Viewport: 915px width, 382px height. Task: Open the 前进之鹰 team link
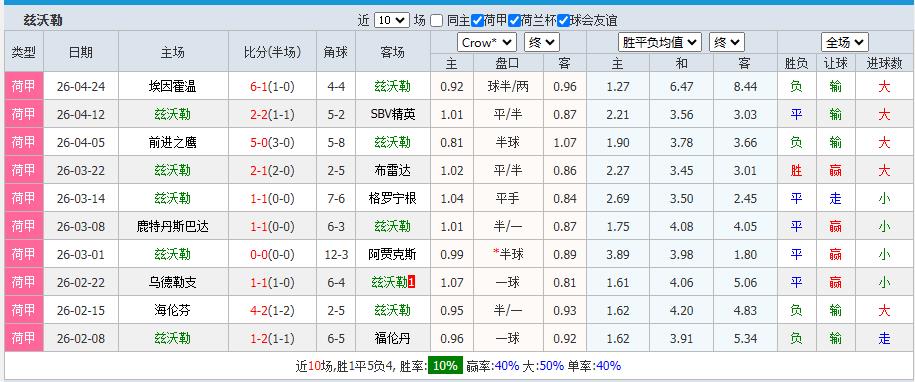(x=173, y=143)
